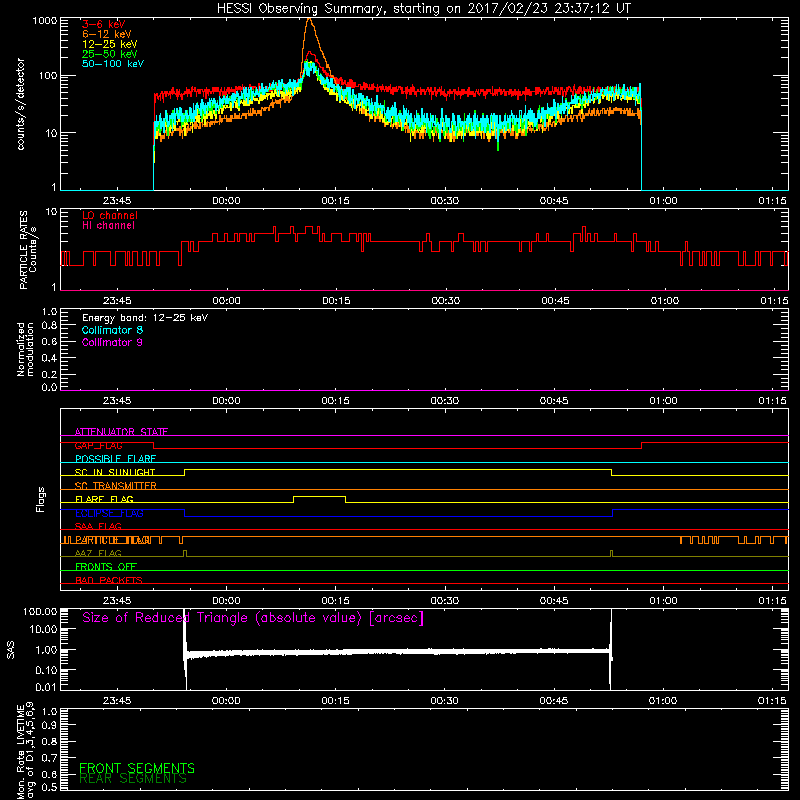
Task: Click the PARTICLE_FLAG label
Action: (x=112, y=540)
